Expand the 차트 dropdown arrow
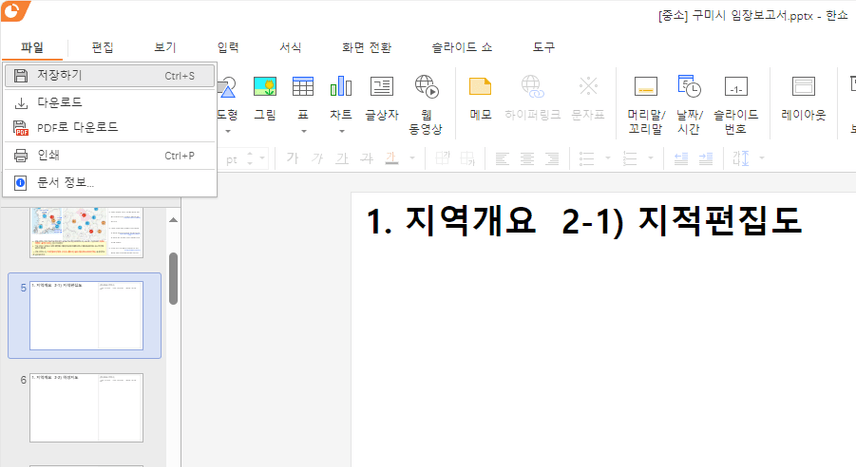The image size is (856, 467). [341, 131]
